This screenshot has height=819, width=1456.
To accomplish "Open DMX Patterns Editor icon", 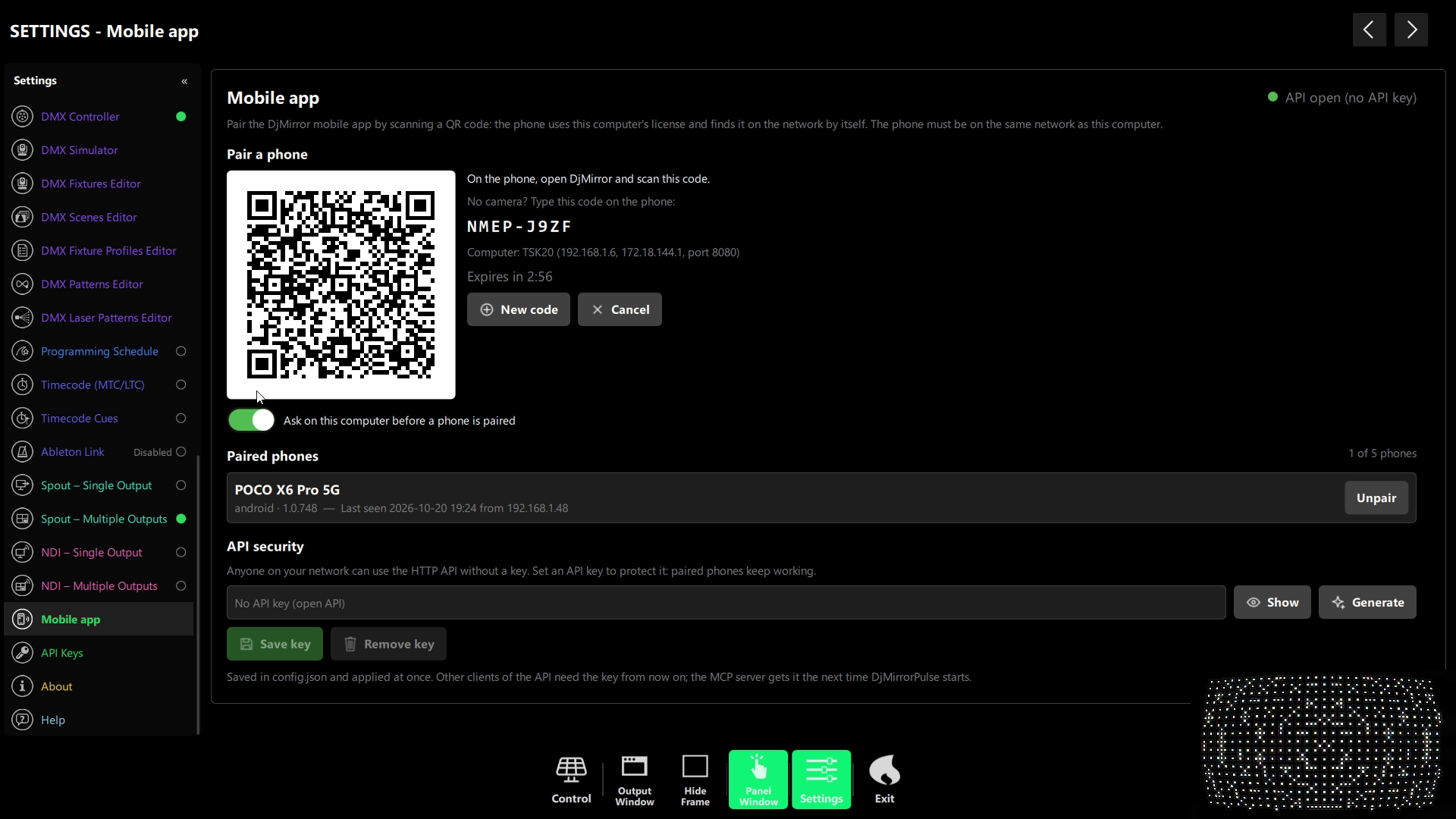I will 23,284.
